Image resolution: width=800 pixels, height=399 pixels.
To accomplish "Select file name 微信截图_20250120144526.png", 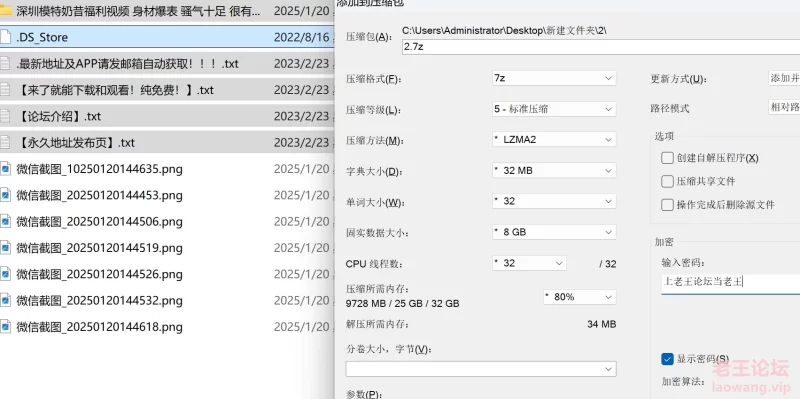I will coord(99,275).
